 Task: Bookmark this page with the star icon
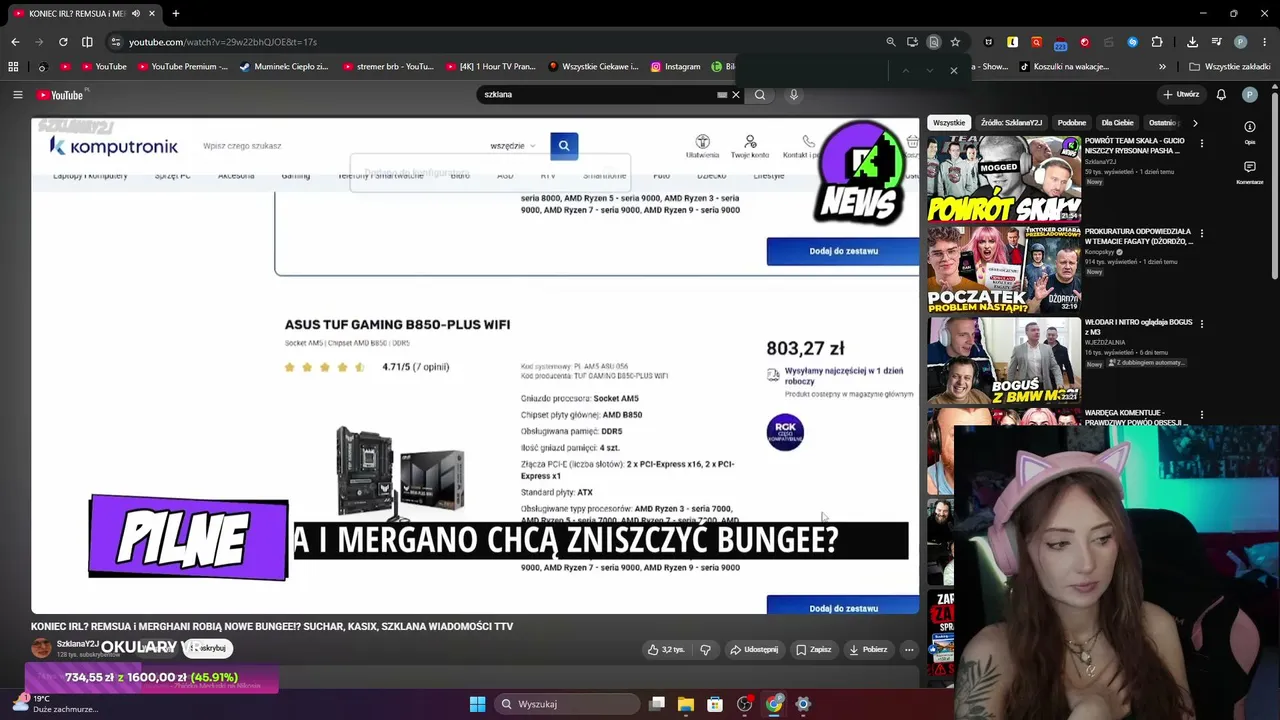[x=955, y=42]
